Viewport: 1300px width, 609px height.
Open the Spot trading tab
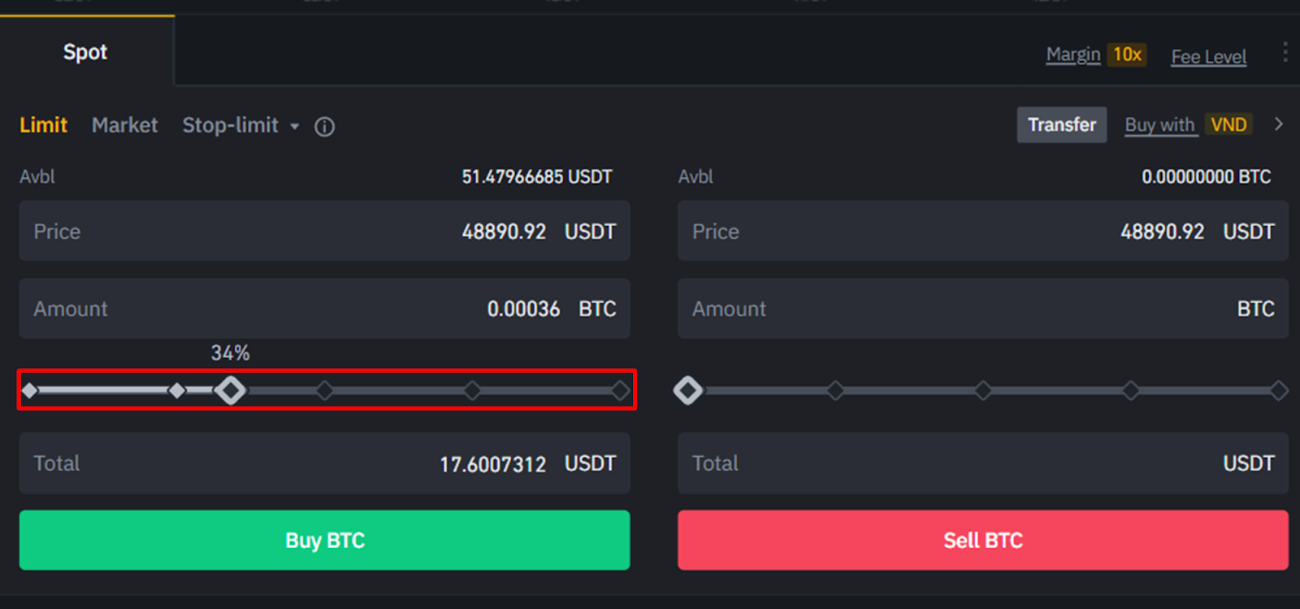pos(85,52)
